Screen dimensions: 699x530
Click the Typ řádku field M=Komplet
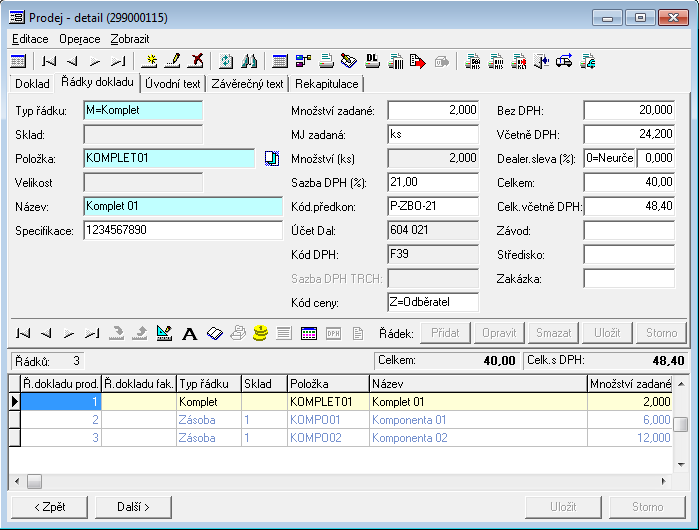[143, 110]
